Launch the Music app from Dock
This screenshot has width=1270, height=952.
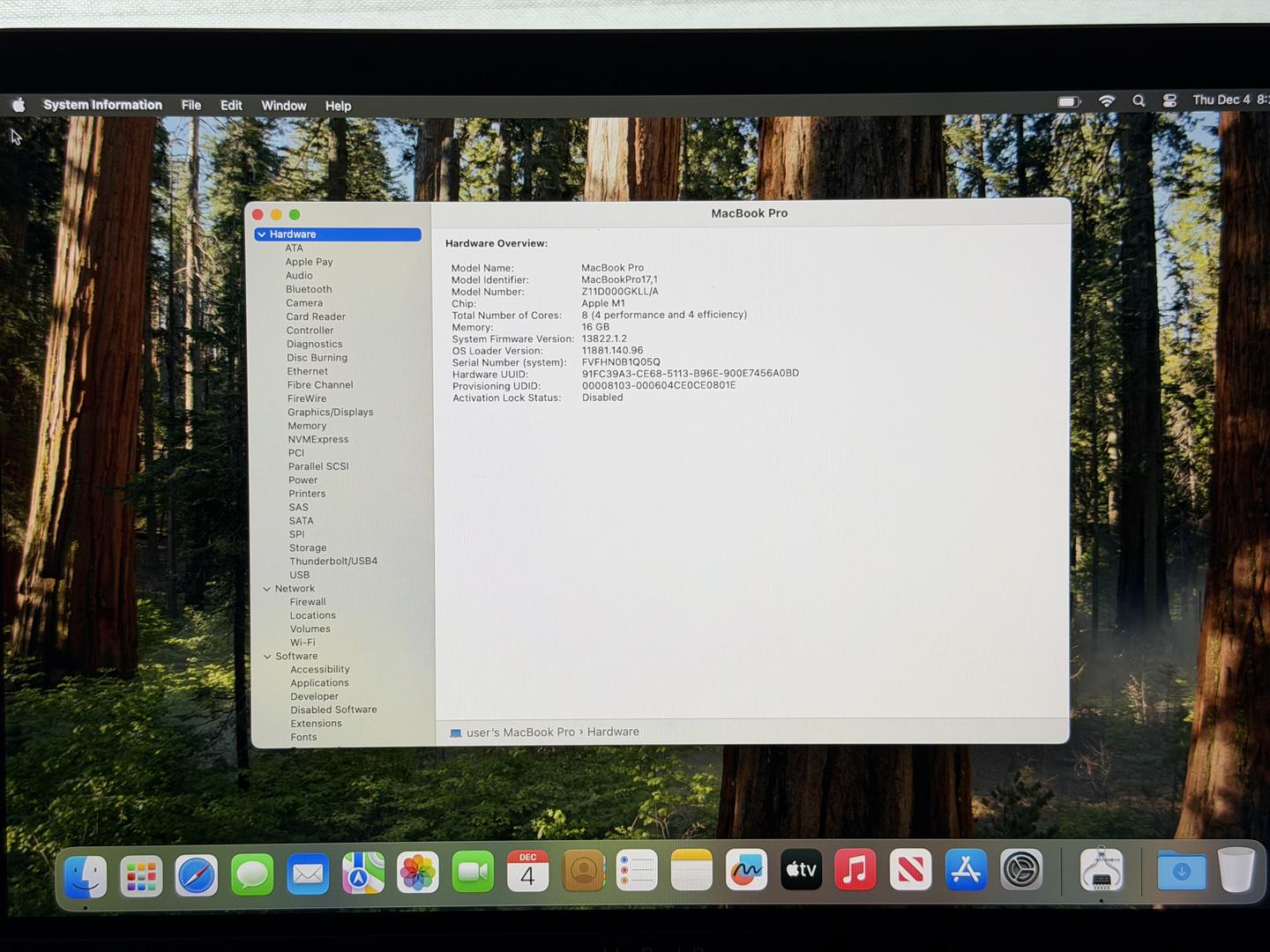[x=855, y=870]
